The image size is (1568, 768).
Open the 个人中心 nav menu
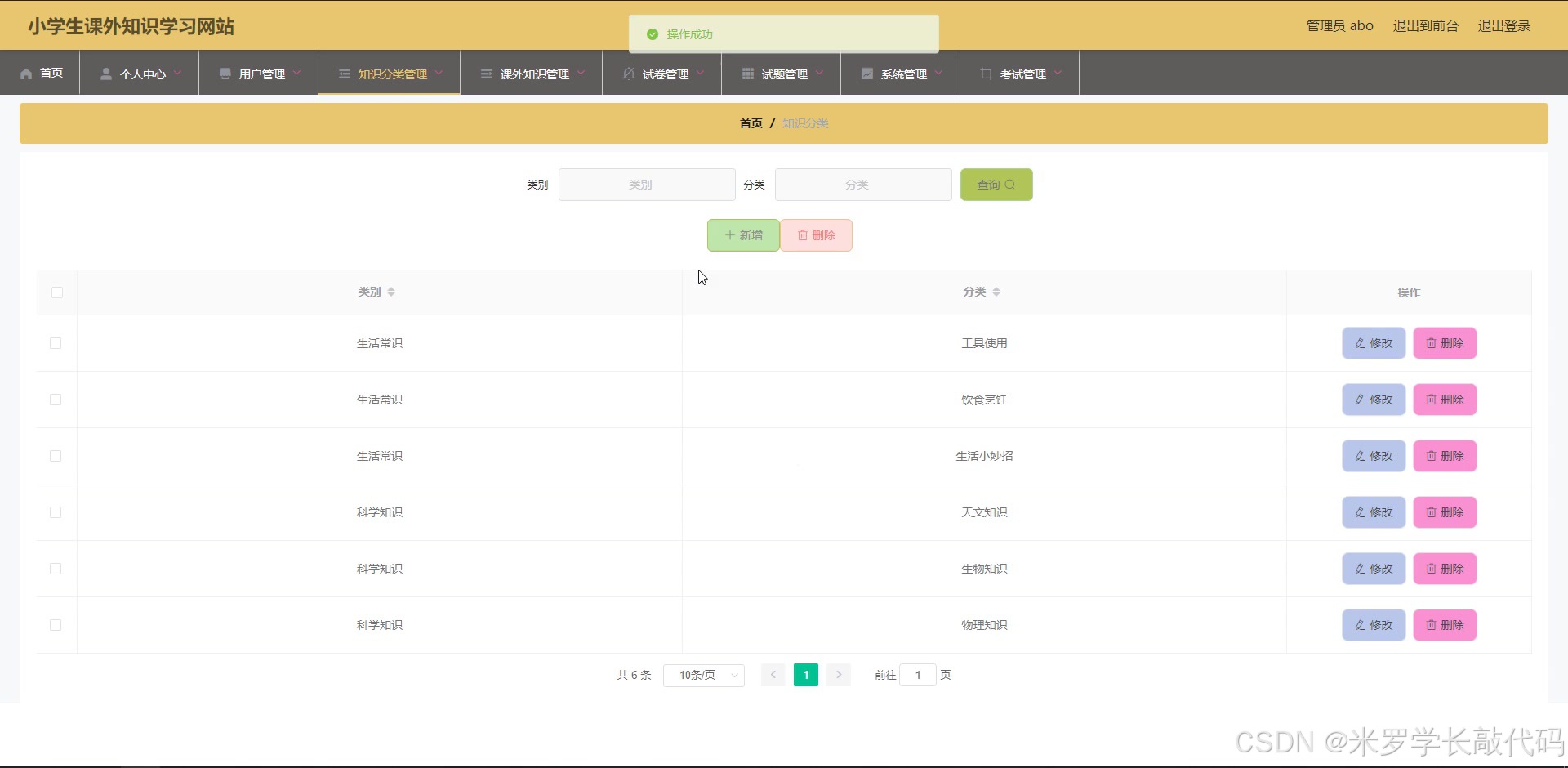[140, 73]
